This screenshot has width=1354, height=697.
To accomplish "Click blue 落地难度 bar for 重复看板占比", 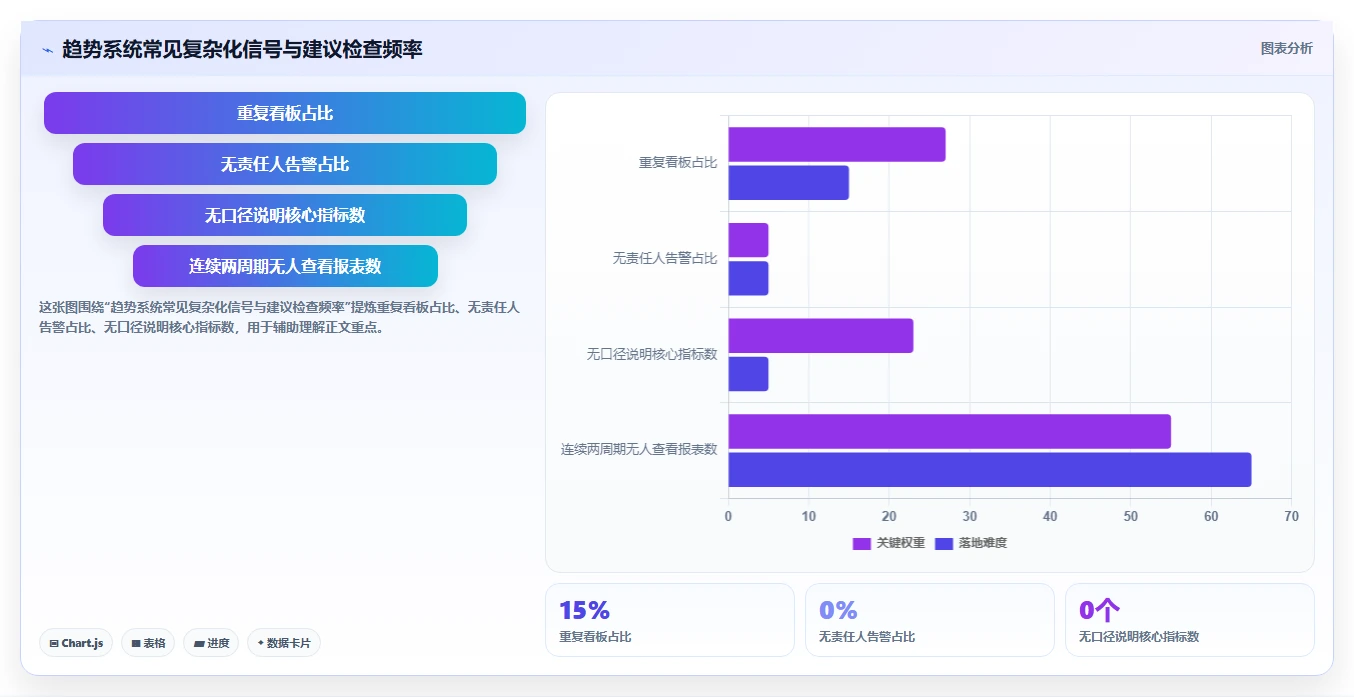I will coord(788,182).
